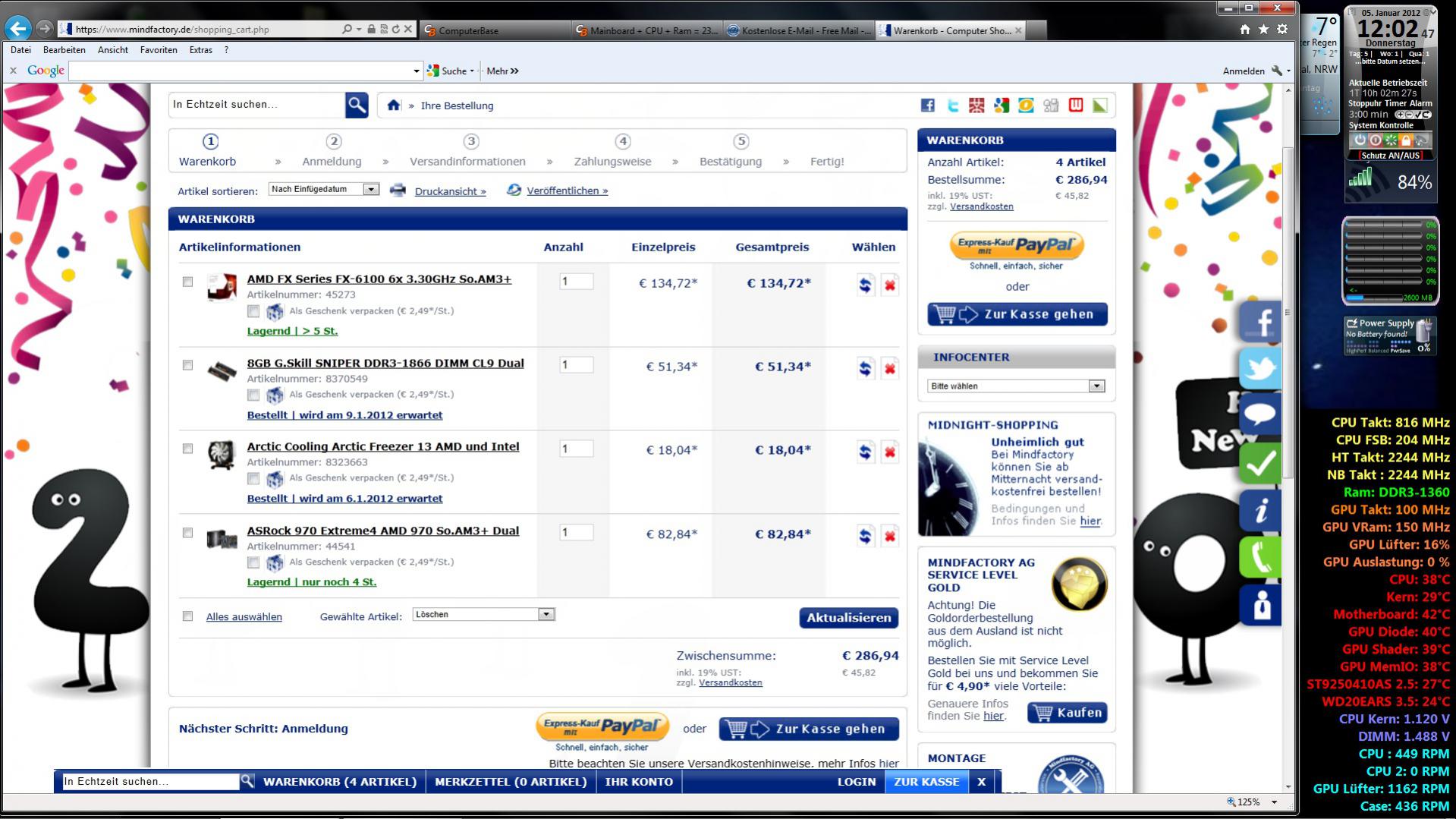1456x819 pixels.
Task: Enable gift wrap for ASRock 970 Extreme4
Action: 253,562
